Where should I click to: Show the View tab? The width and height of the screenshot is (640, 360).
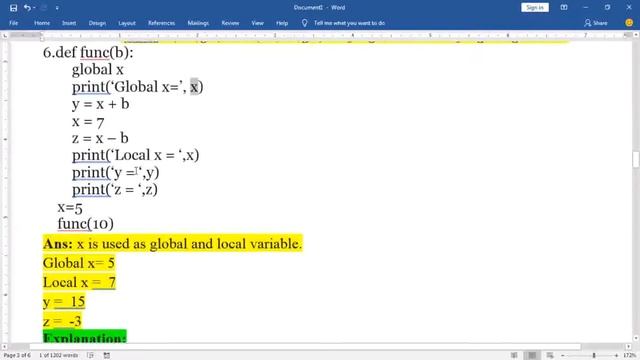[258, 23]
